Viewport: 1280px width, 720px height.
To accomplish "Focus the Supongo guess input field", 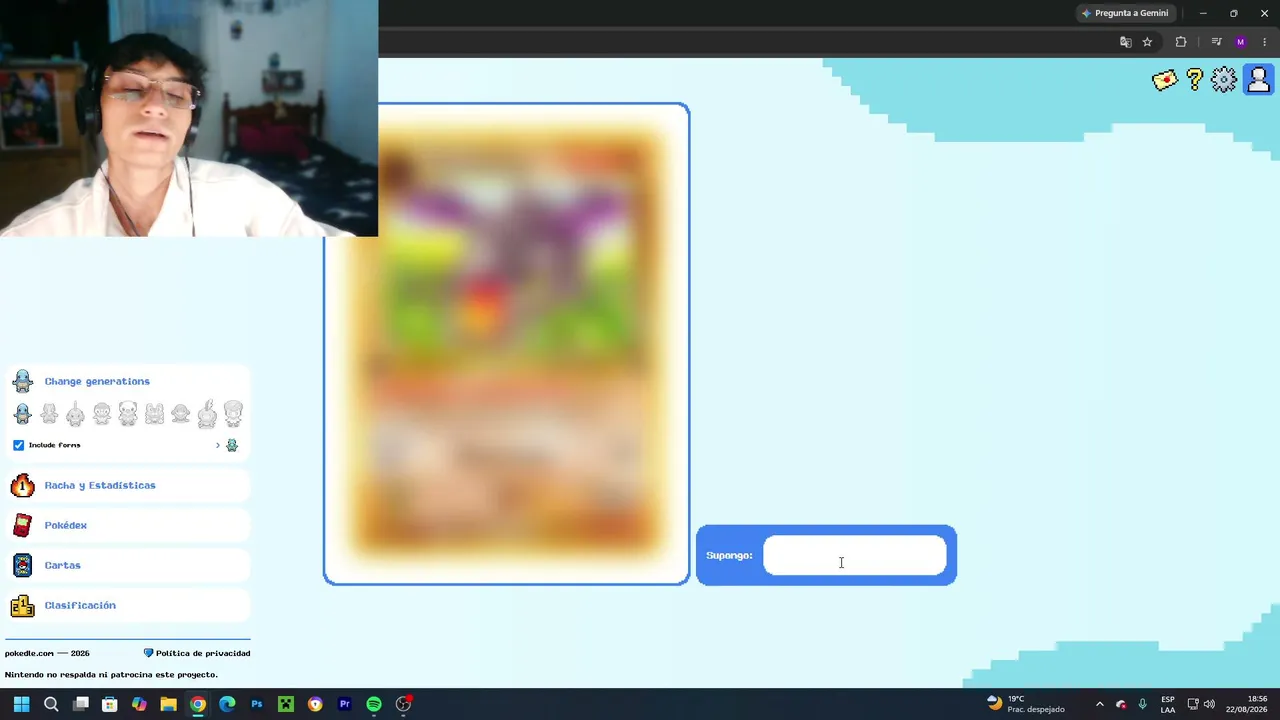I will pos(855,555).
